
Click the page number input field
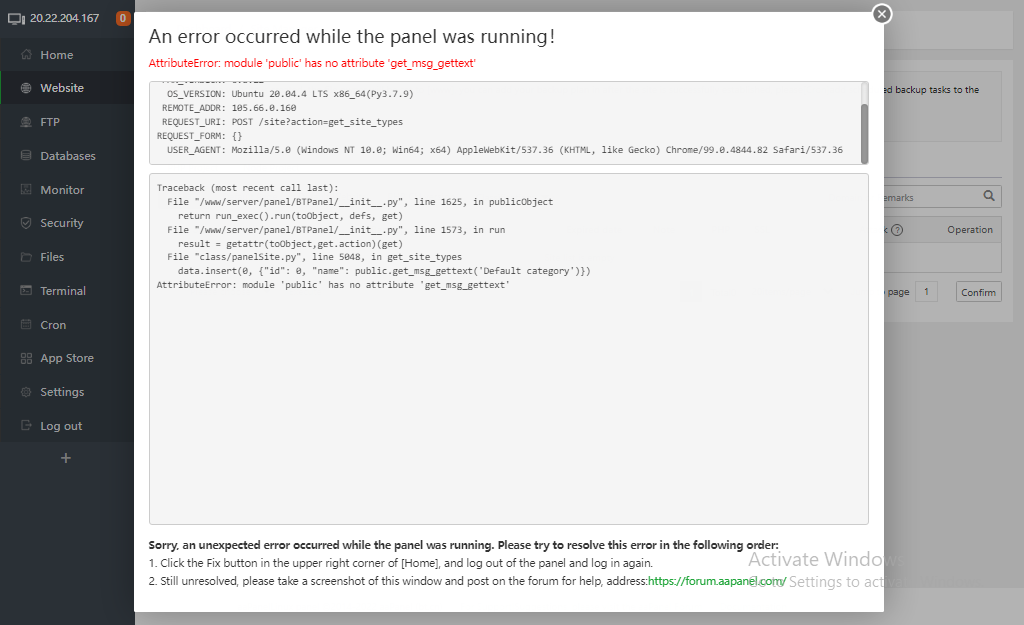click(927, 292)
